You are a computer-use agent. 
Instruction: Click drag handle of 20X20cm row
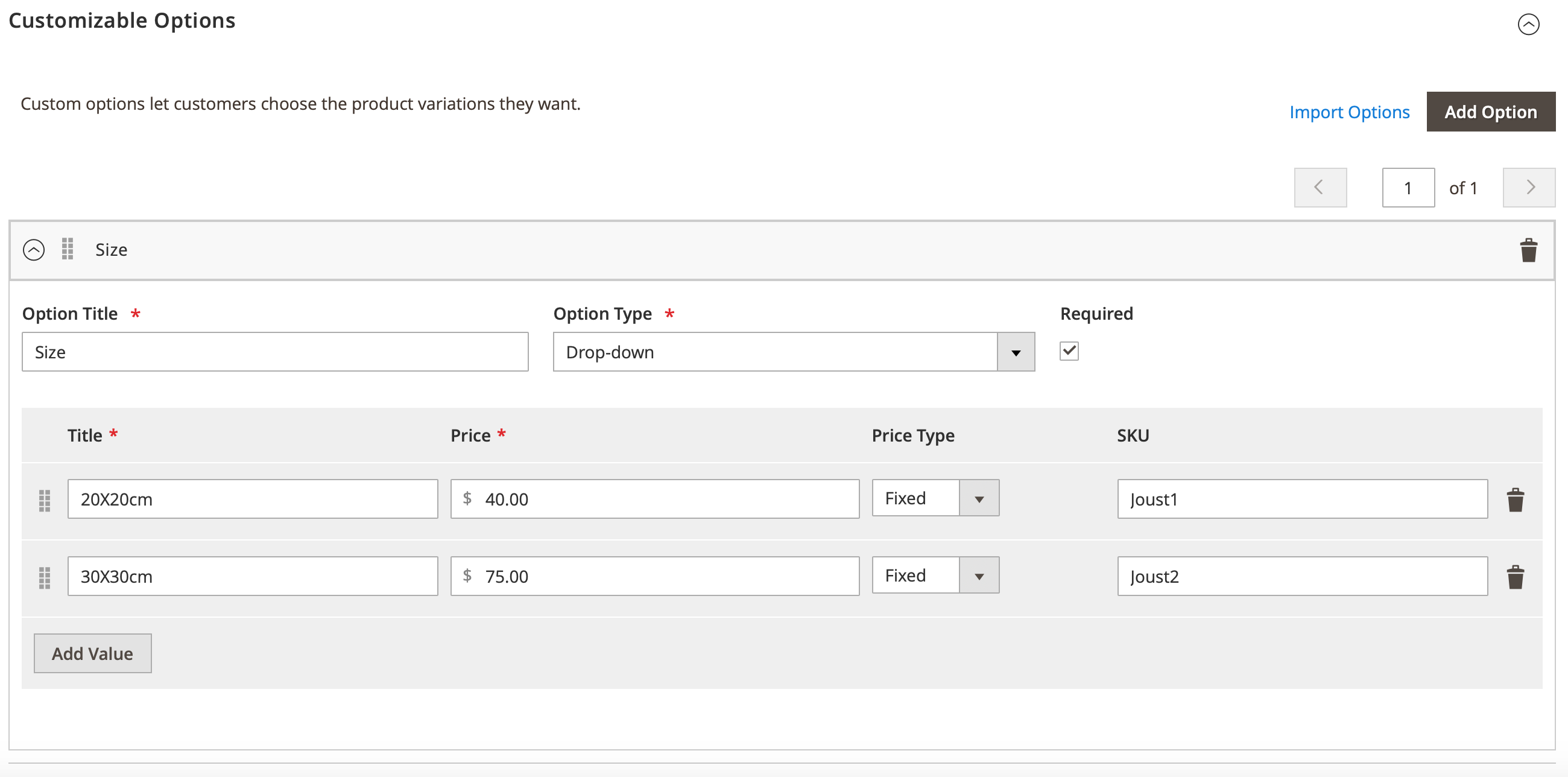click(x=45, y=500)
